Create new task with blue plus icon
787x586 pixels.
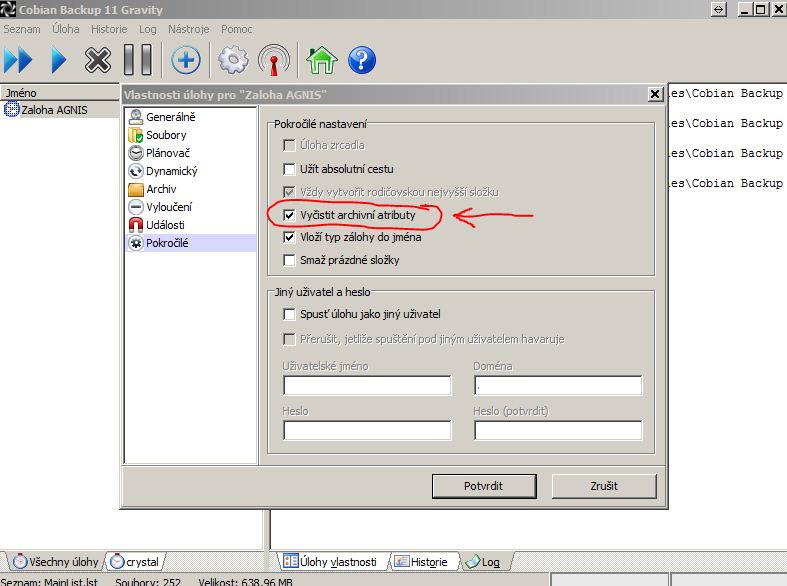(186, 60)
